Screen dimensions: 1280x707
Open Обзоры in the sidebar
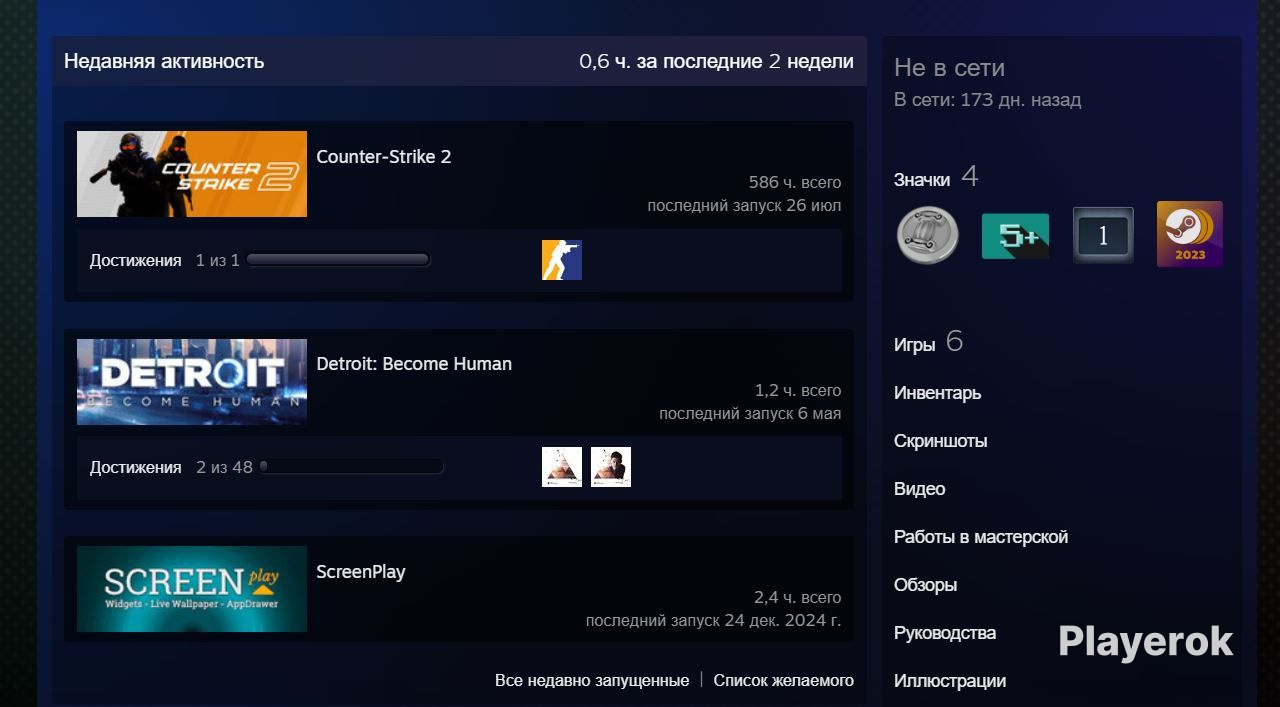coord(926,585)
